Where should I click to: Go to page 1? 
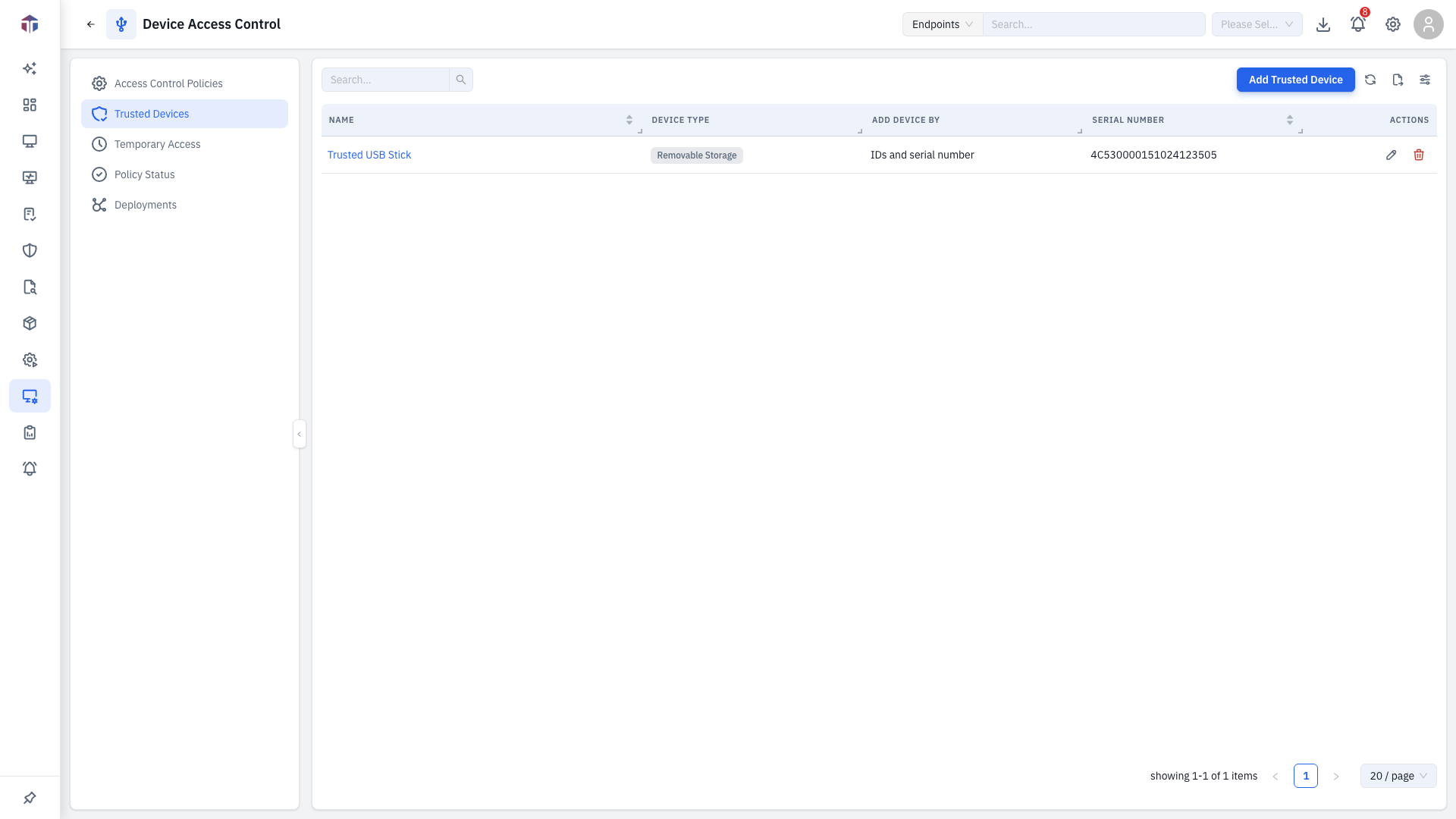coord(1306,776)
